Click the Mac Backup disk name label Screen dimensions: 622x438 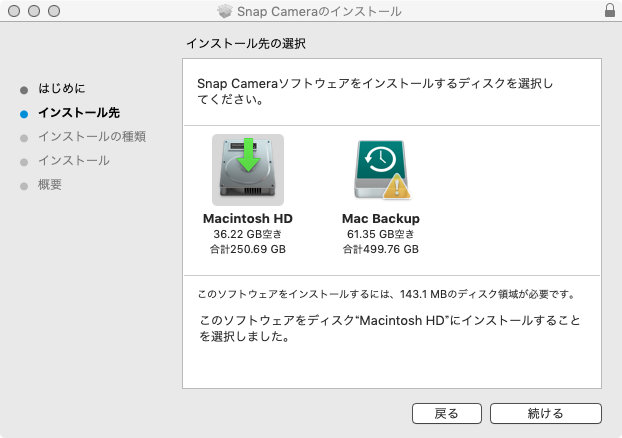(381, 219)
